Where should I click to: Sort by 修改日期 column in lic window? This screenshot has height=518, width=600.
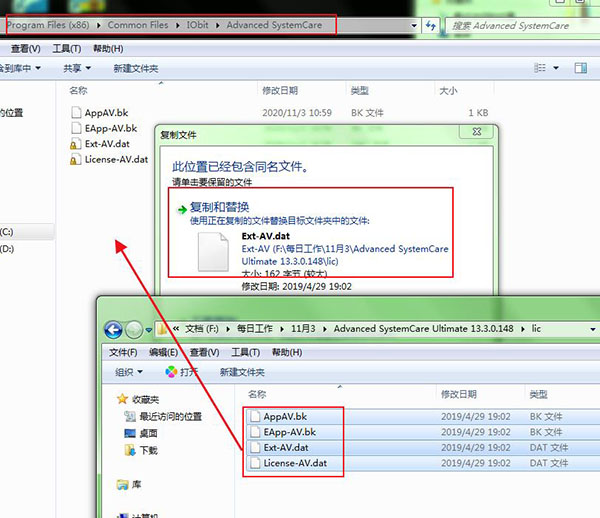459,394
